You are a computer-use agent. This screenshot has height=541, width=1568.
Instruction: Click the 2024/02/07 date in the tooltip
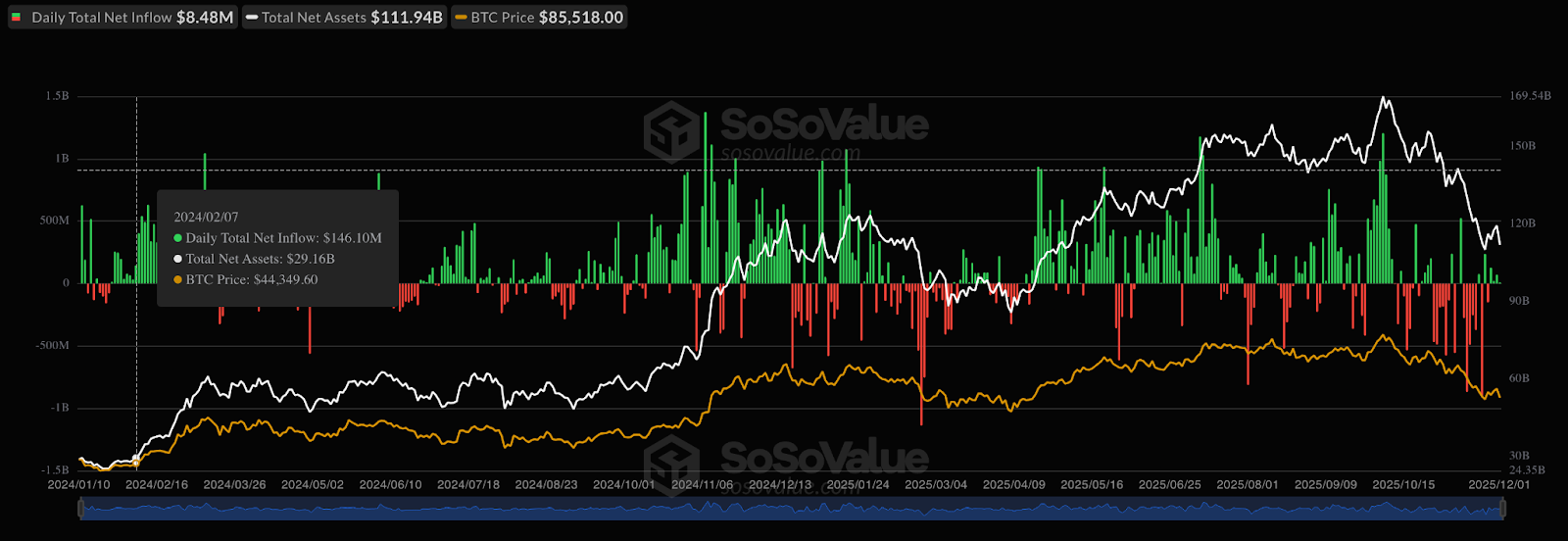point(206,217)
